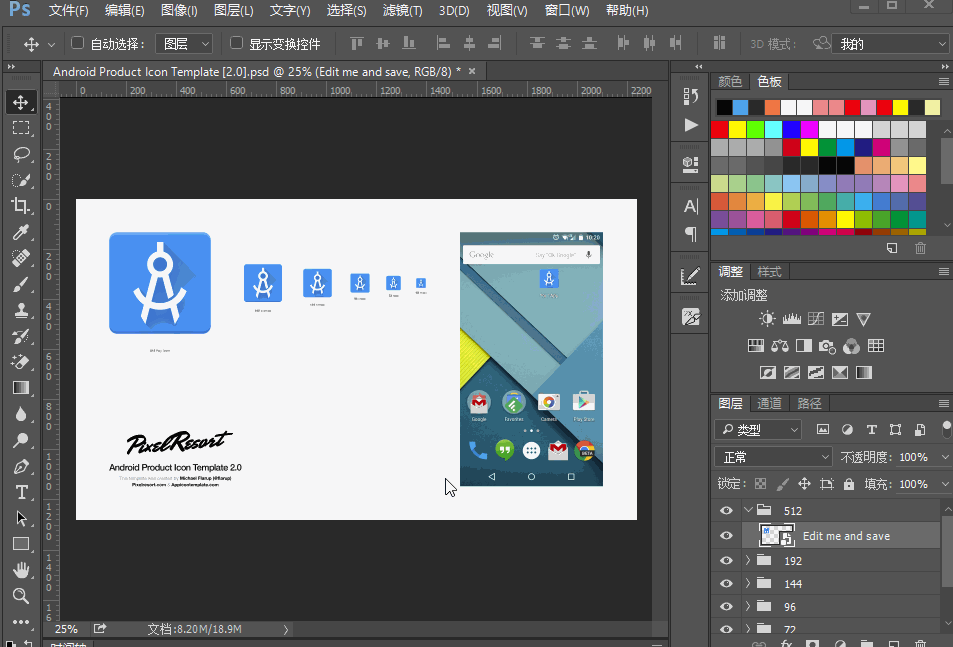This screenshot has height=647, width=953.
Task: Open the fill 100% dropdown arrow
Action: [x=944, y=484]
